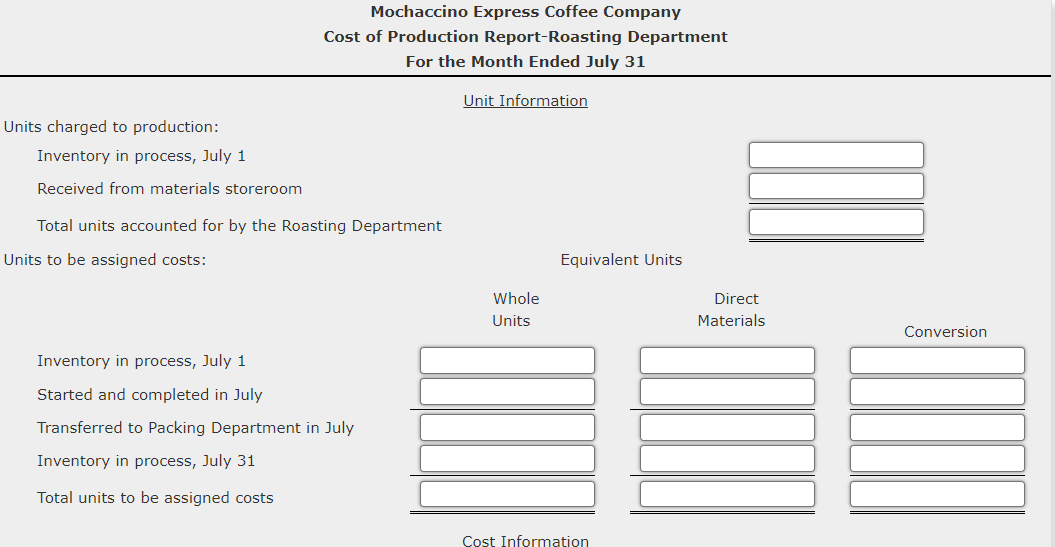Click Direct Materials field for Transferred to Packing Department
The image size is (1055, 547).
click(727, 427)
